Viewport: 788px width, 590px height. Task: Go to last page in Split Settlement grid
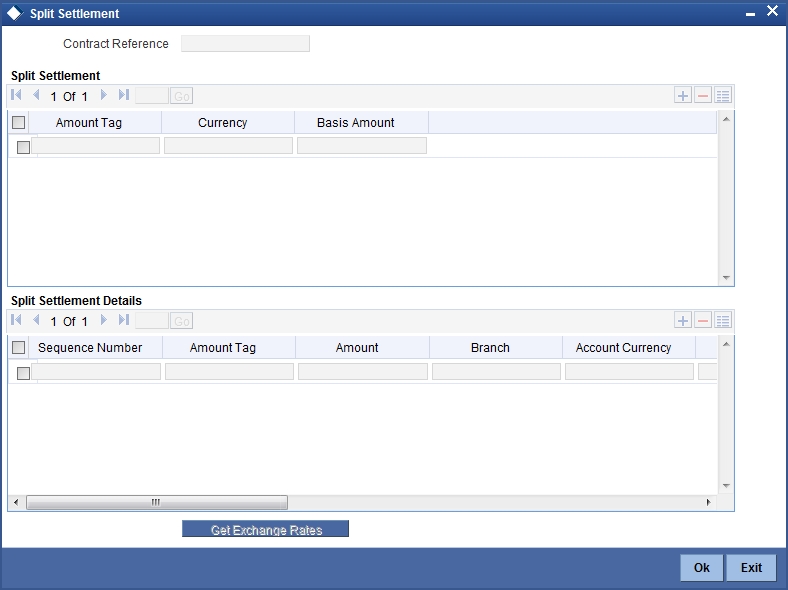(x=124, y=95)
